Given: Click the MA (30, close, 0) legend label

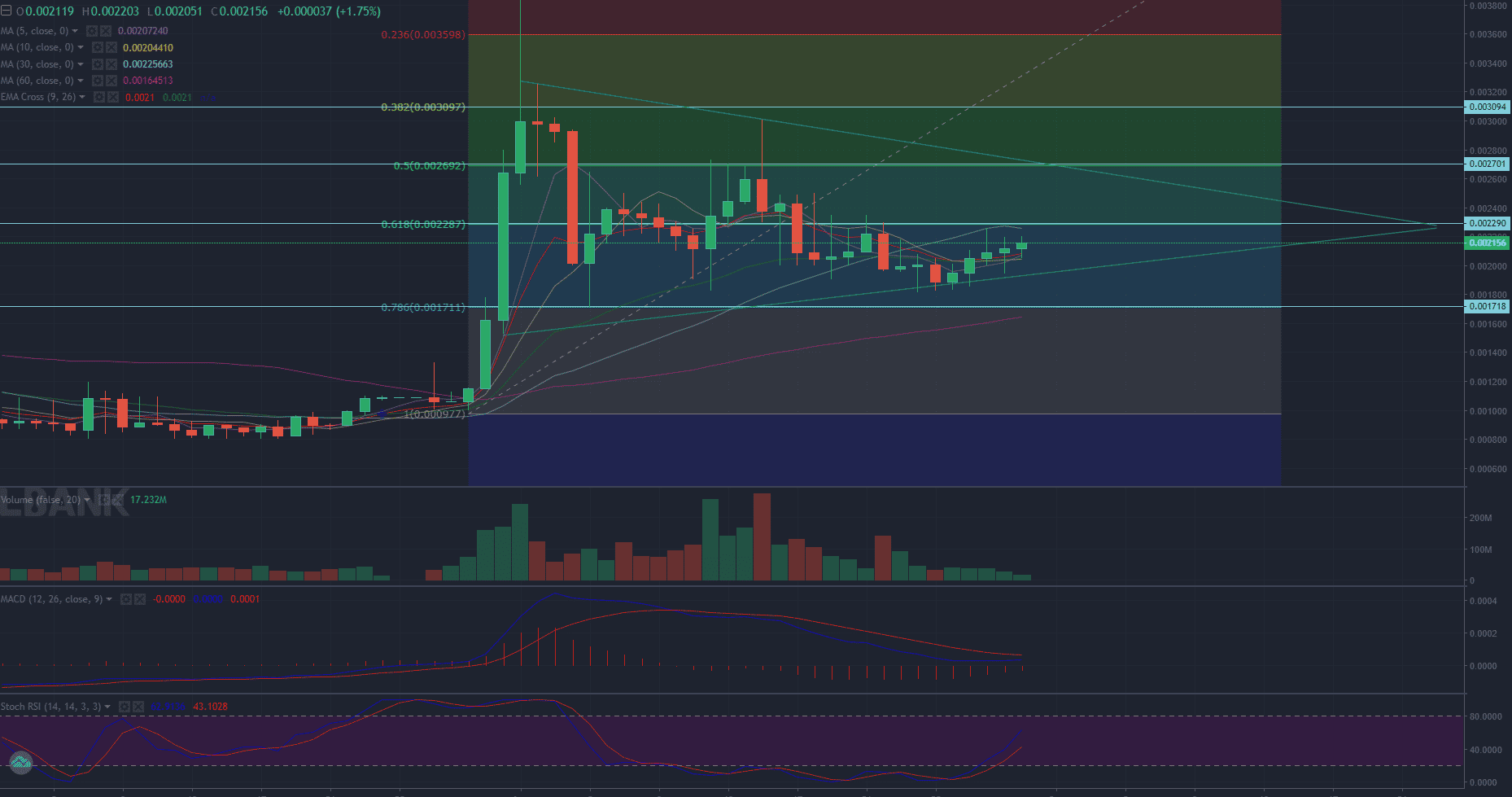Looking at the screenshot, I should point(37,64).
